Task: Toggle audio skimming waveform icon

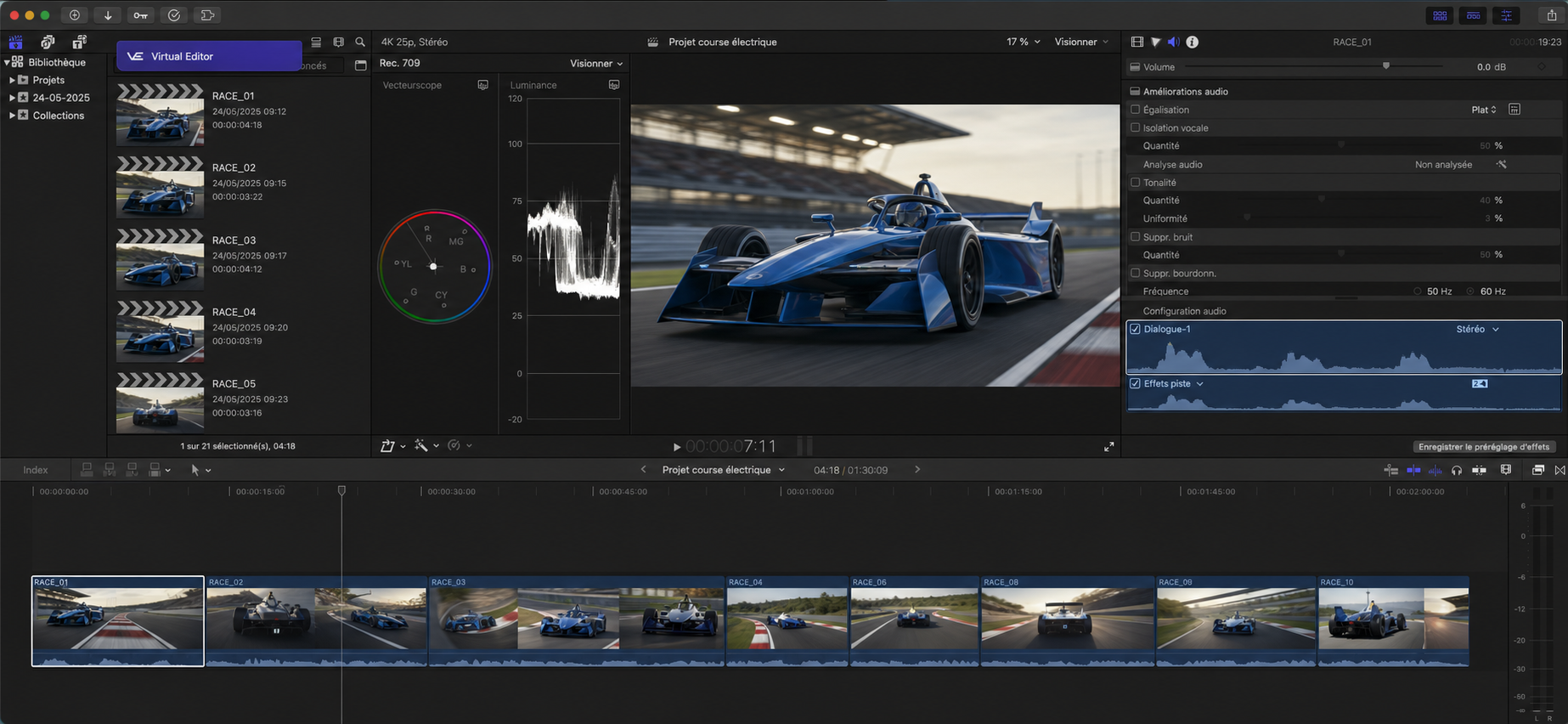Action: pos(1435,470)
